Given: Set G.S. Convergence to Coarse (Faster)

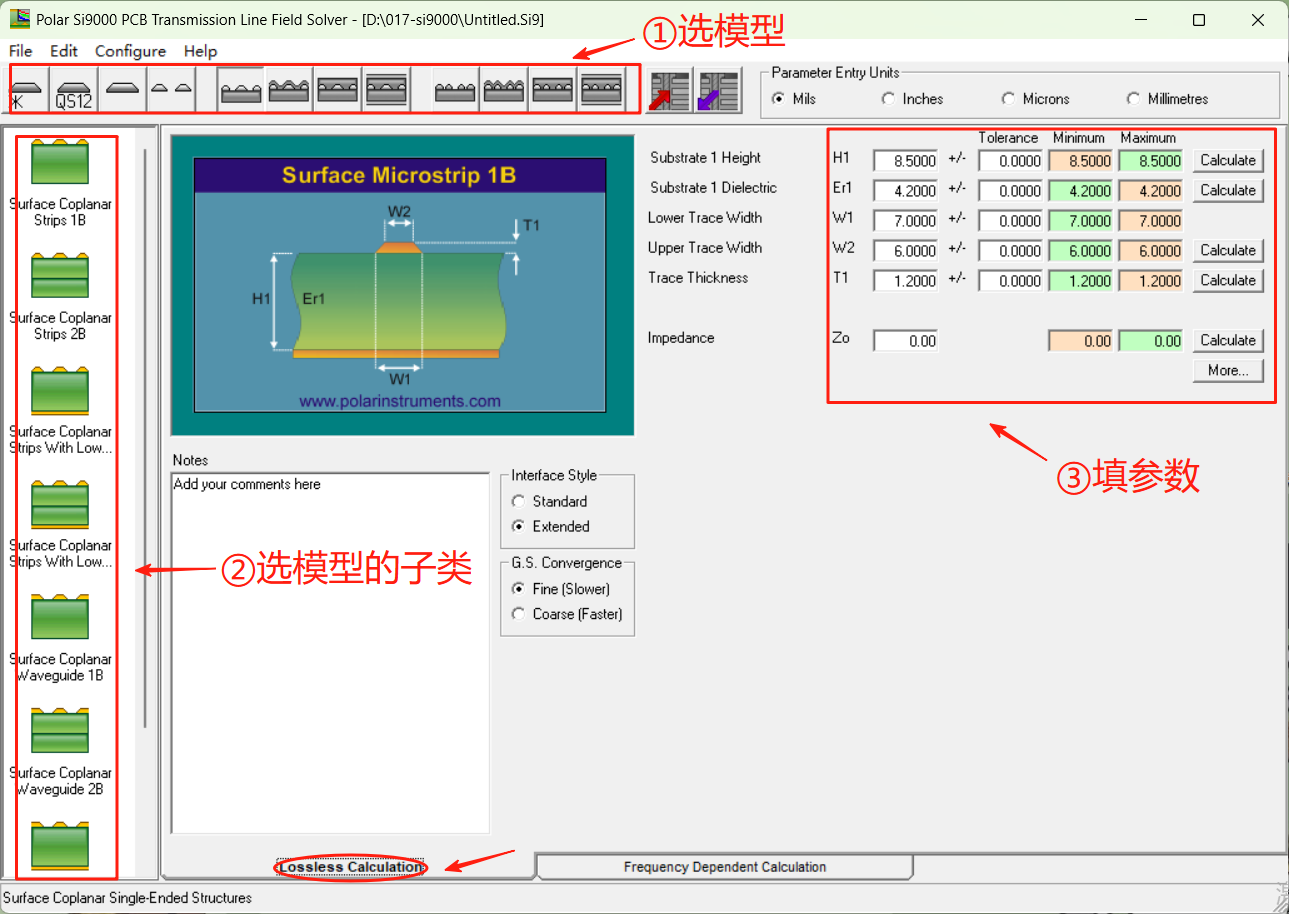Looking at the screenshot, I should pos(518,614).
